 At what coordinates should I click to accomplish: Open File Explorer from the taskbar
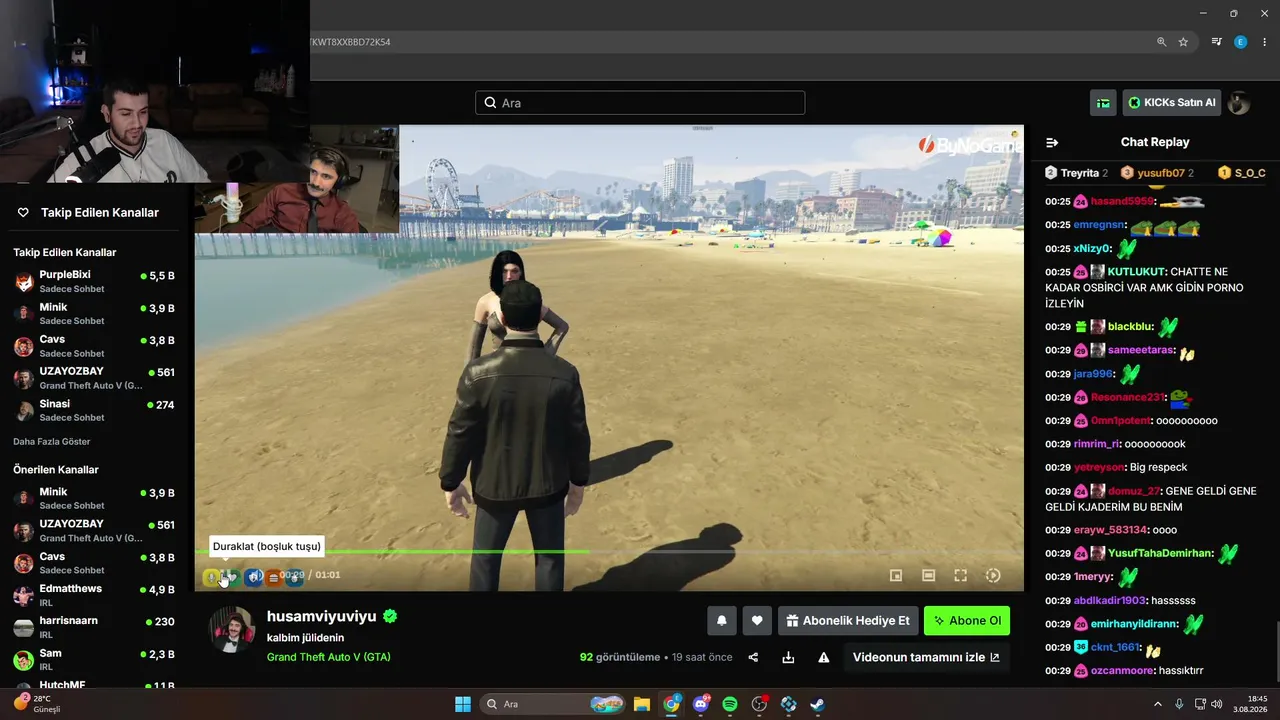coord(641,704)
